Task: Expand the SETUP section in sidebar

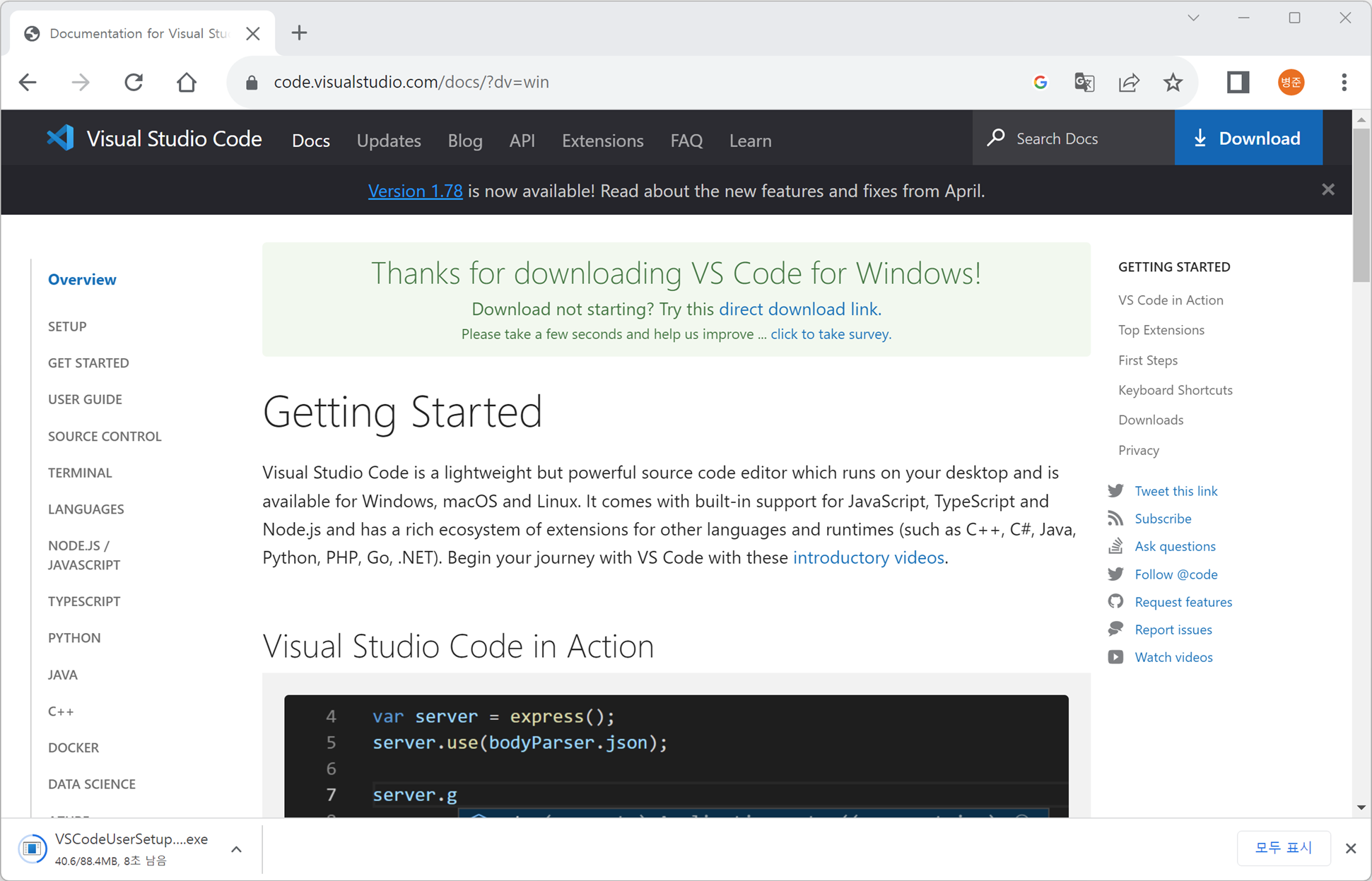Action: (67, 326)
